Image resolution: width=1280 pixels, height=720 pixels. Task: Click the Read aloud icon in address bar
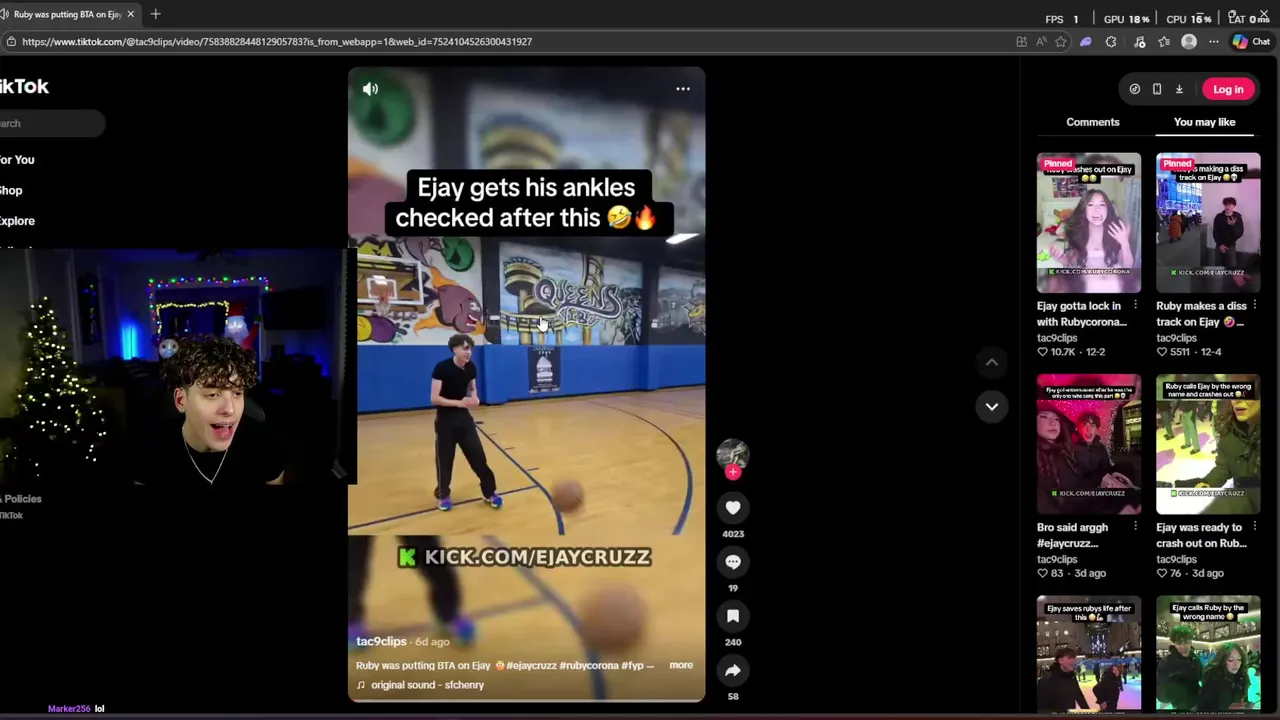pyautogui.click(x=1041, y=42)
